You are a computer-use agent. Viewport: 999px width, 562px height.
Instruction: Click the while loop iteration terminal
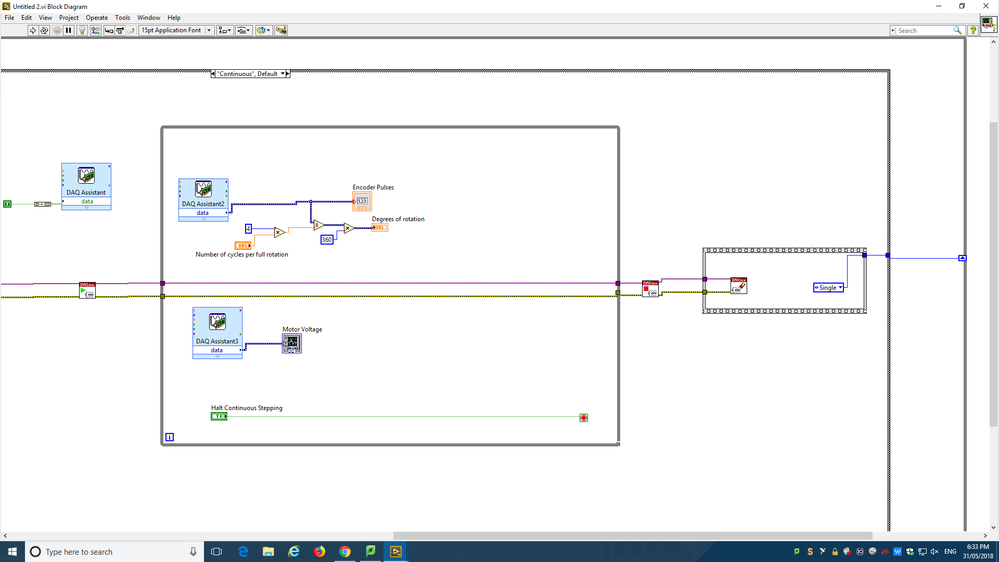pyautogui.click(x=169, y=437)
